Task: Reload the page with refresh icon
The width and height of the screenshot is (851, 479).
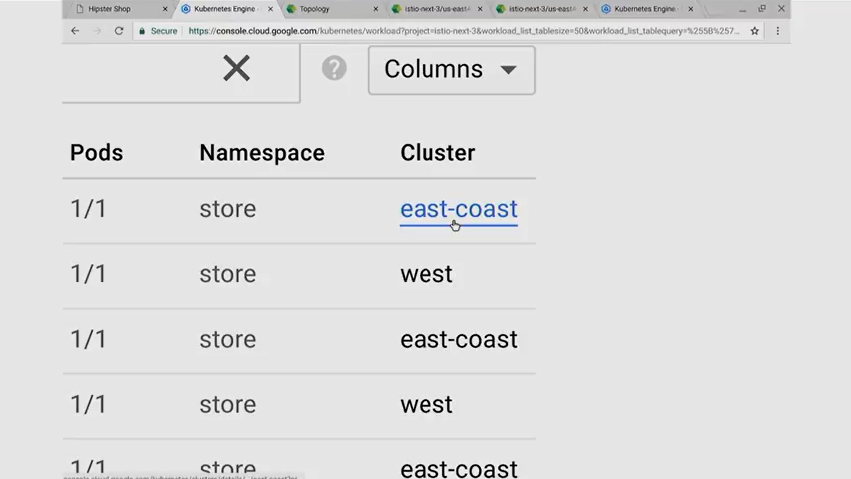Action: tap(119, 31)
